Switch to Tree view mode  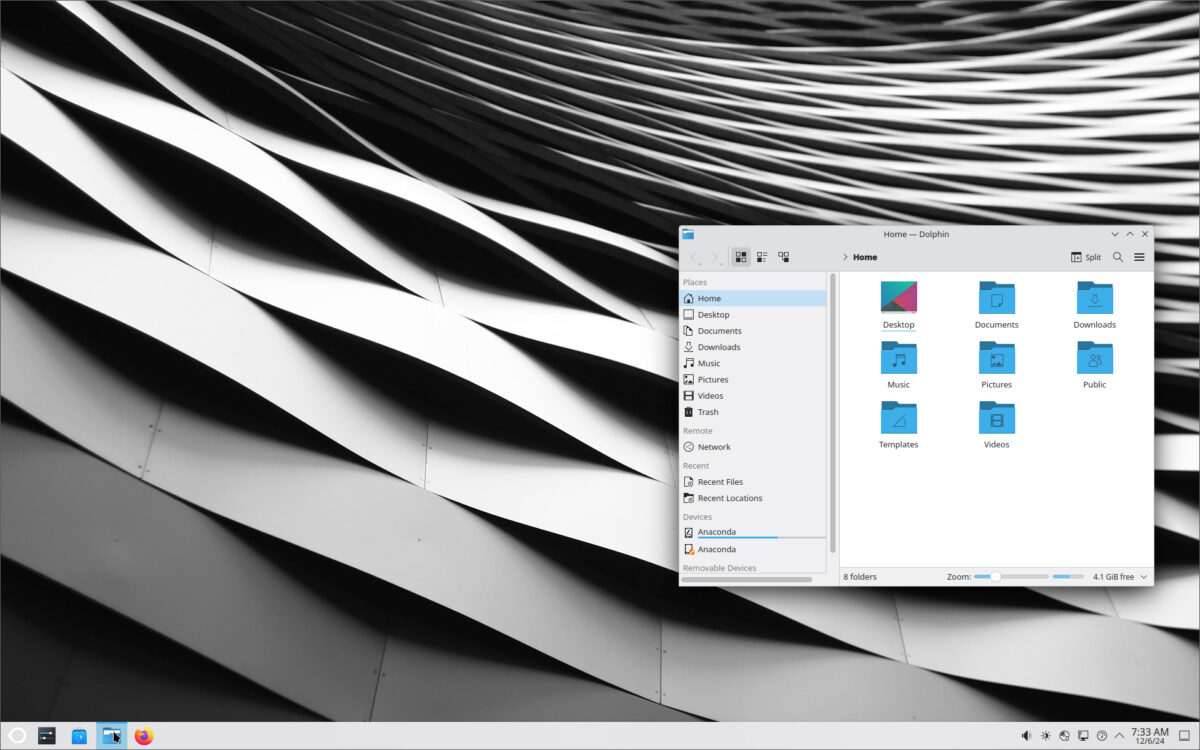coord(784,257)
